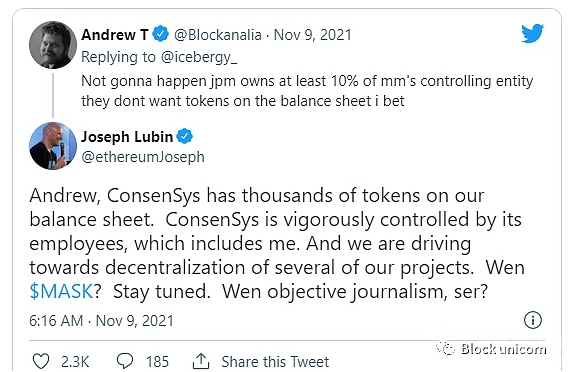Open Joseph Lubin's profile picture
Viewport: 587px width, 372px height.
[x=53, y=146]
